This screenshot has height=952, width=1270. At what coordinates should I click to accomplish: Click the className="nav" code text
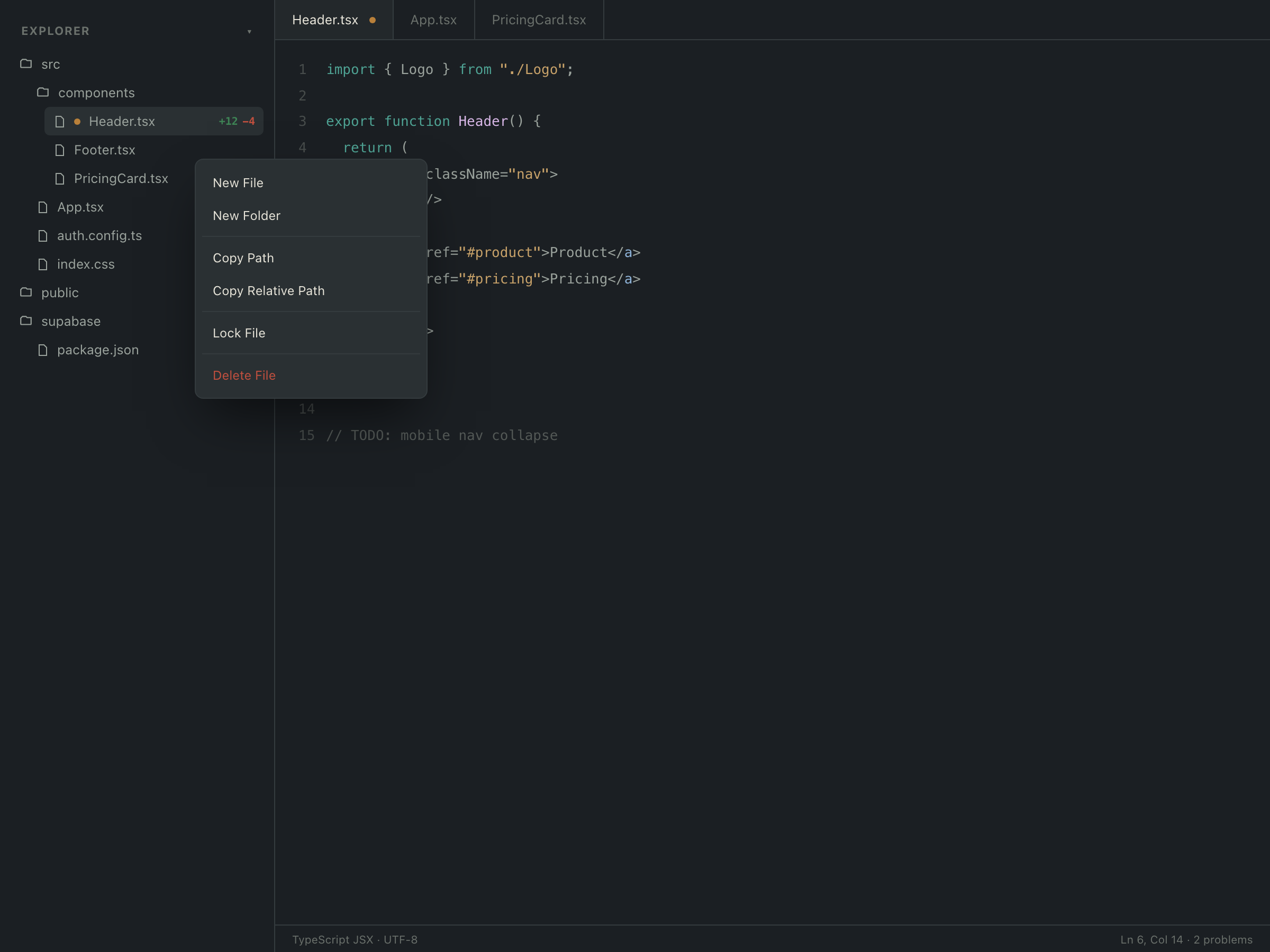pyautogui.click(x=492, y=175)
